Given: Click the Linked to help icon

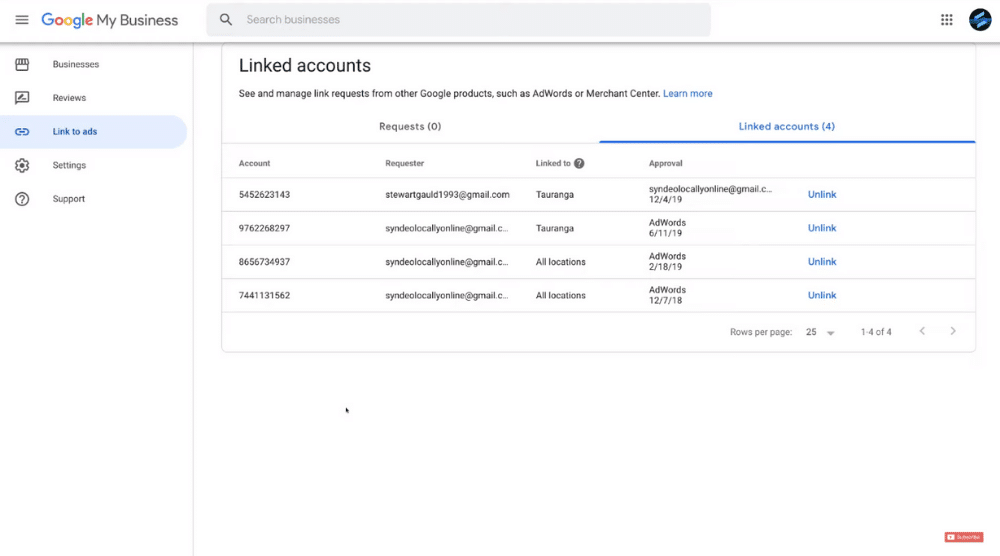Looking at the screenshot, I should click(579, 163).
